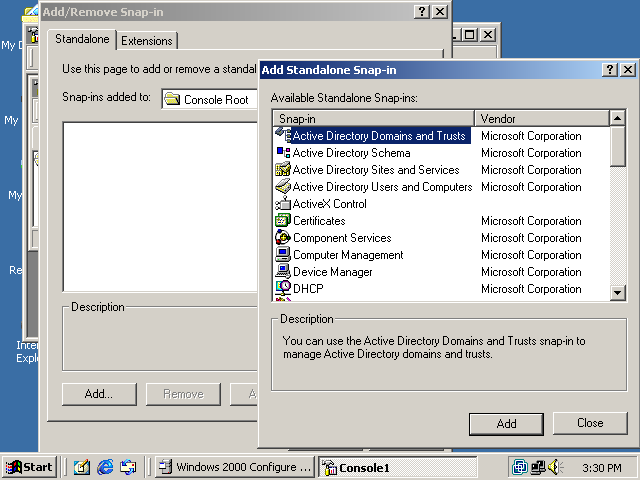This screenshot has height=480, width=640.
Task: Click the Help question mark in Add Standalone Snap-in
Action: (x=610, y=70)
